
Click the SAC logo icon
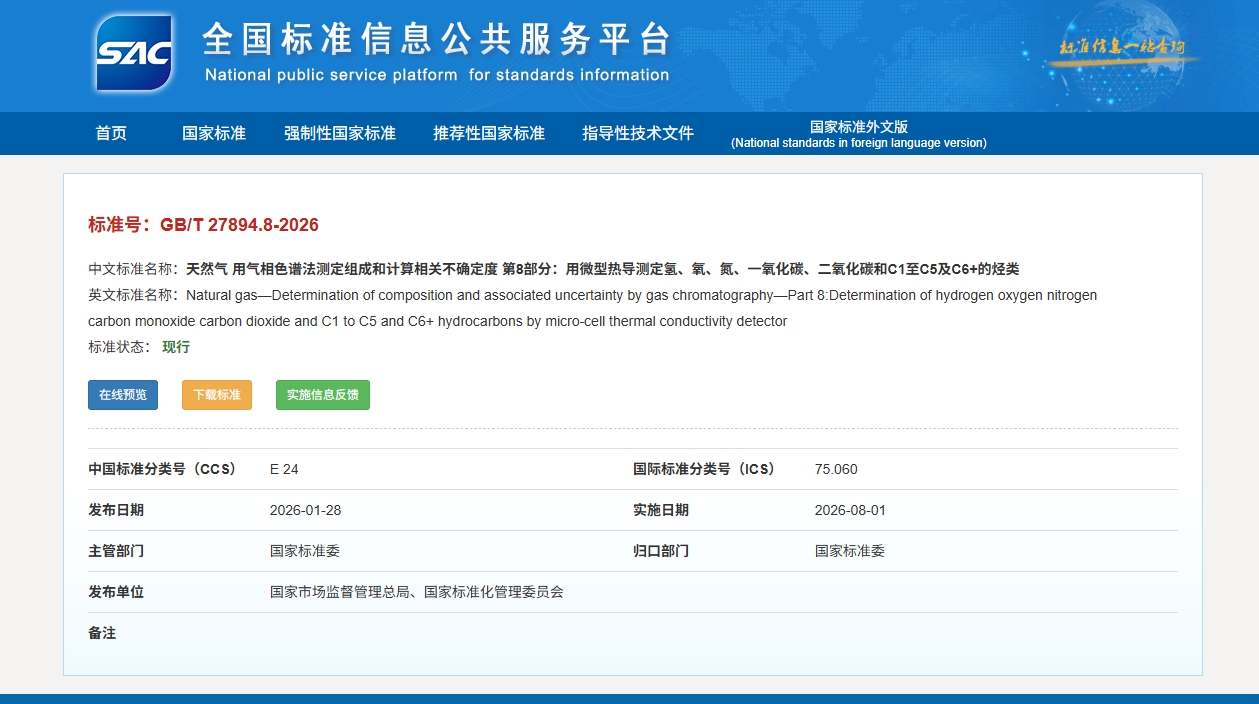pyautogui.click(x=134, y=53)
